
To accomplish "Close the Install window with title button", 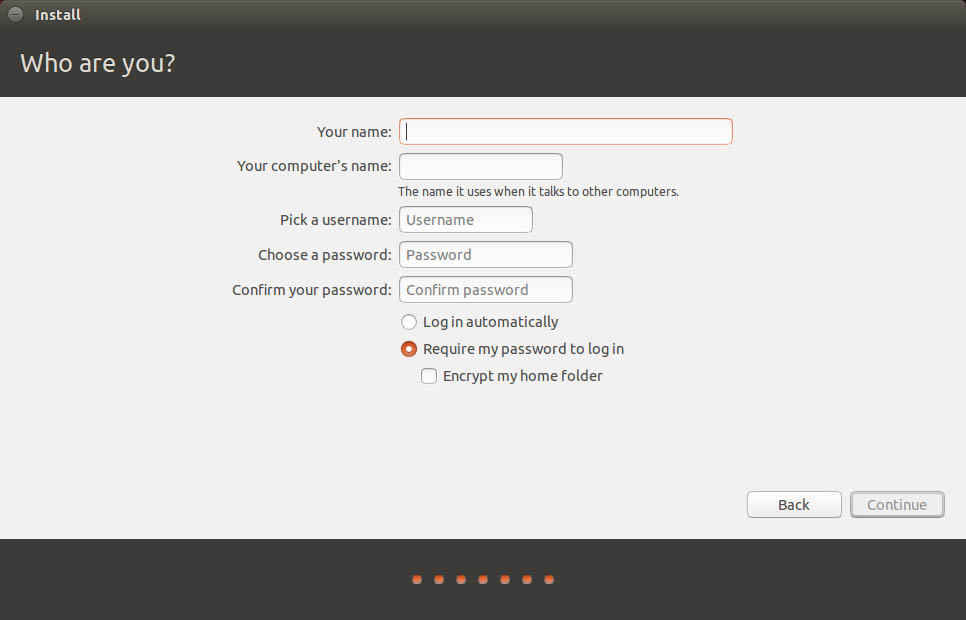I will (15, 14).
